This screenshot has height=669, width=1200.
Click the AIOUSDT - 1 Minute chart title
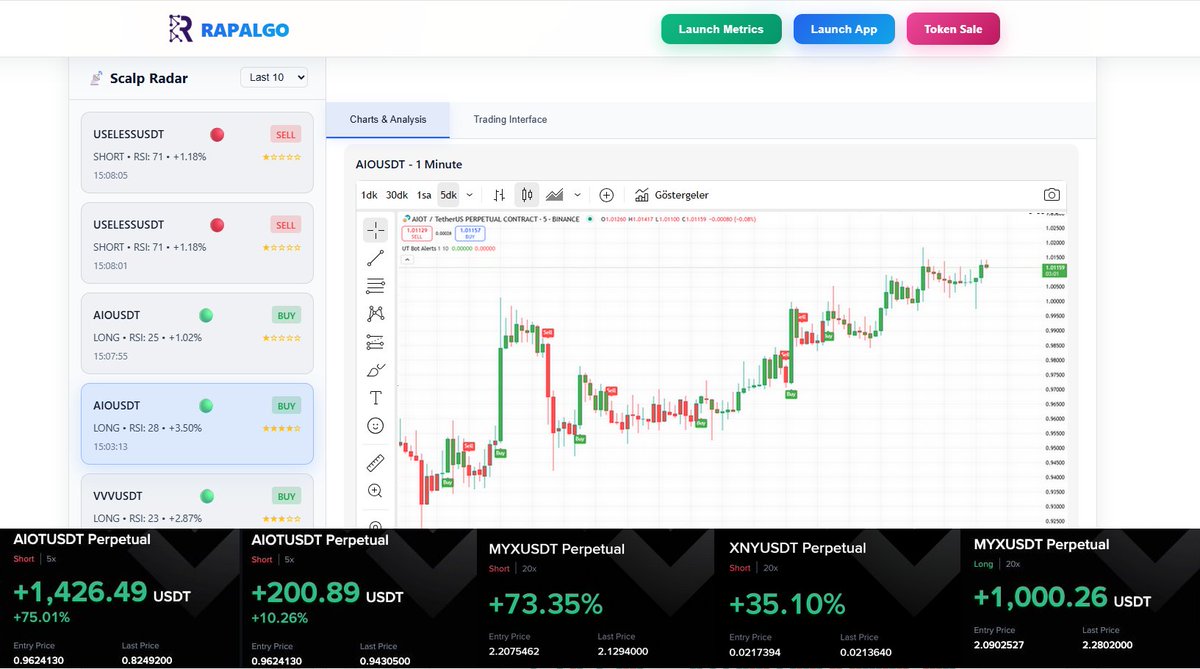pyautogui.click(x=409, y=164)
